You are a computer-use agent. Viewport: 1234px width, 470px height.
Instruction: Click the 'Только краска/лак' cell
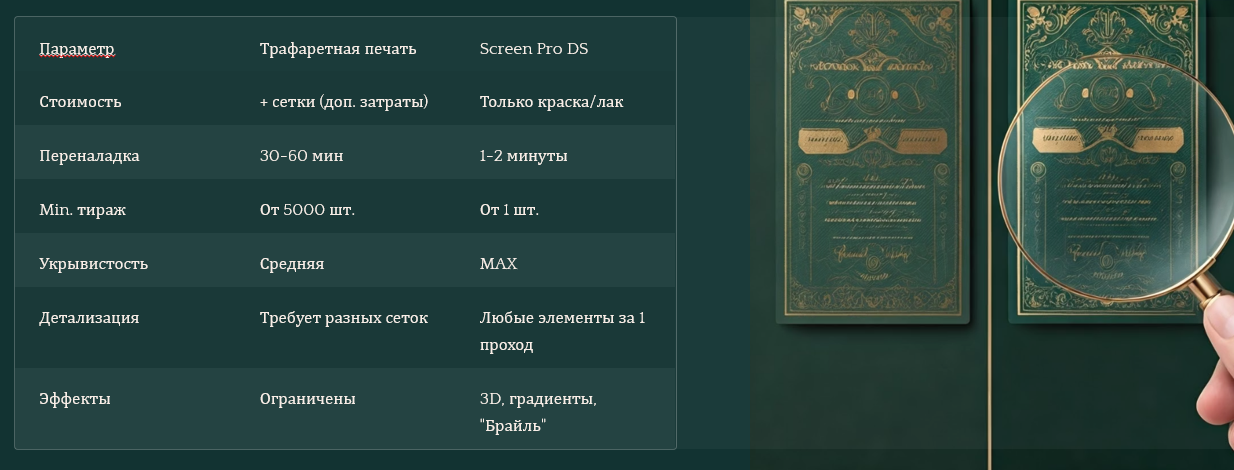pos(552,102)
